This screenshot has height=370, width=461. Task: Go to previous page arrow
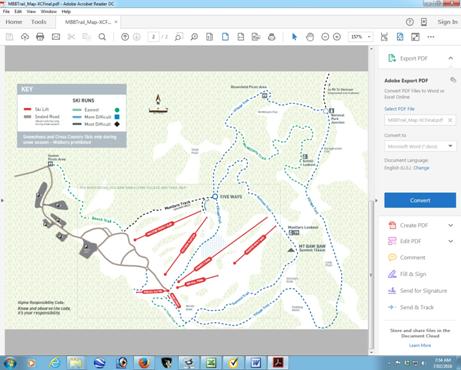pos(125,37)
